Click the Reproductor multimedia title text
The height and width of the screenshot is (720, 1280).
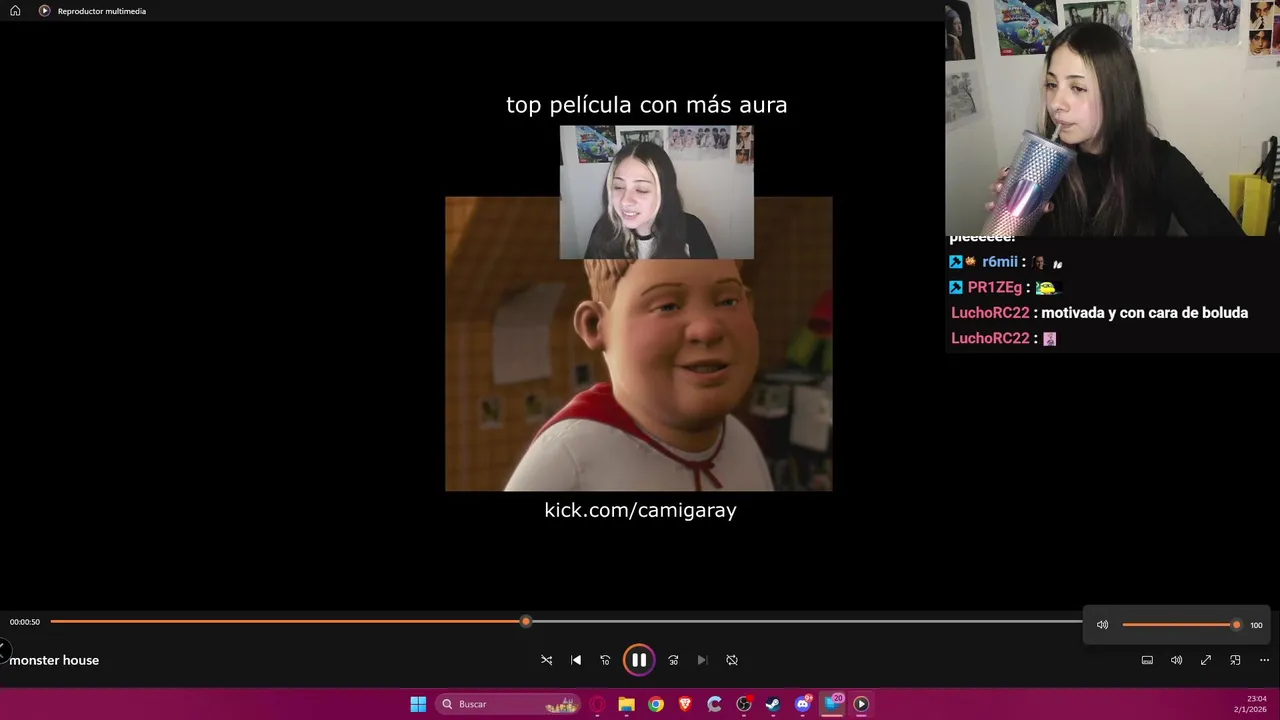[102, 11]
